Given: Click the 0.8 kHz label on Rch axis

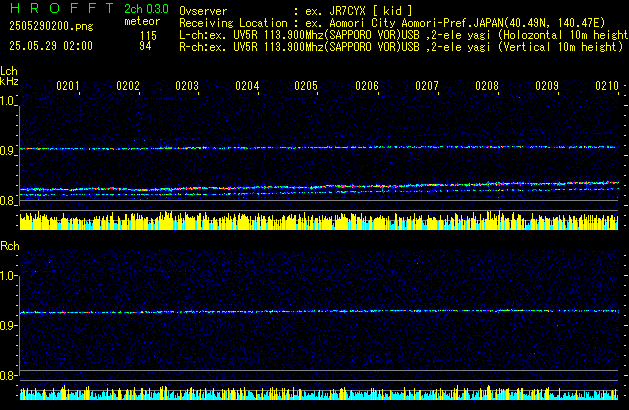Looking at the screenshot, I should (7, 376).
